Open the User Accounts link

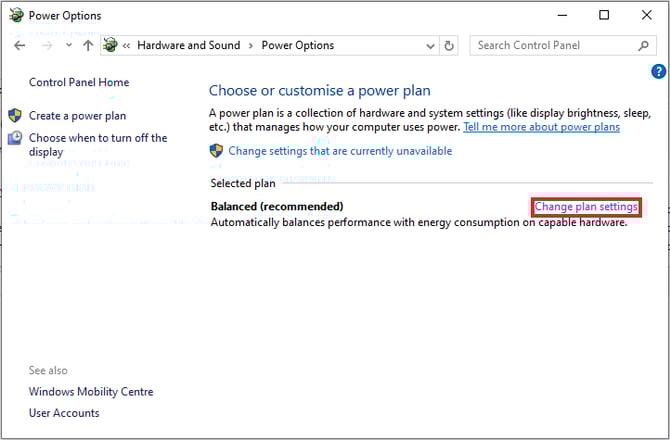64,413
